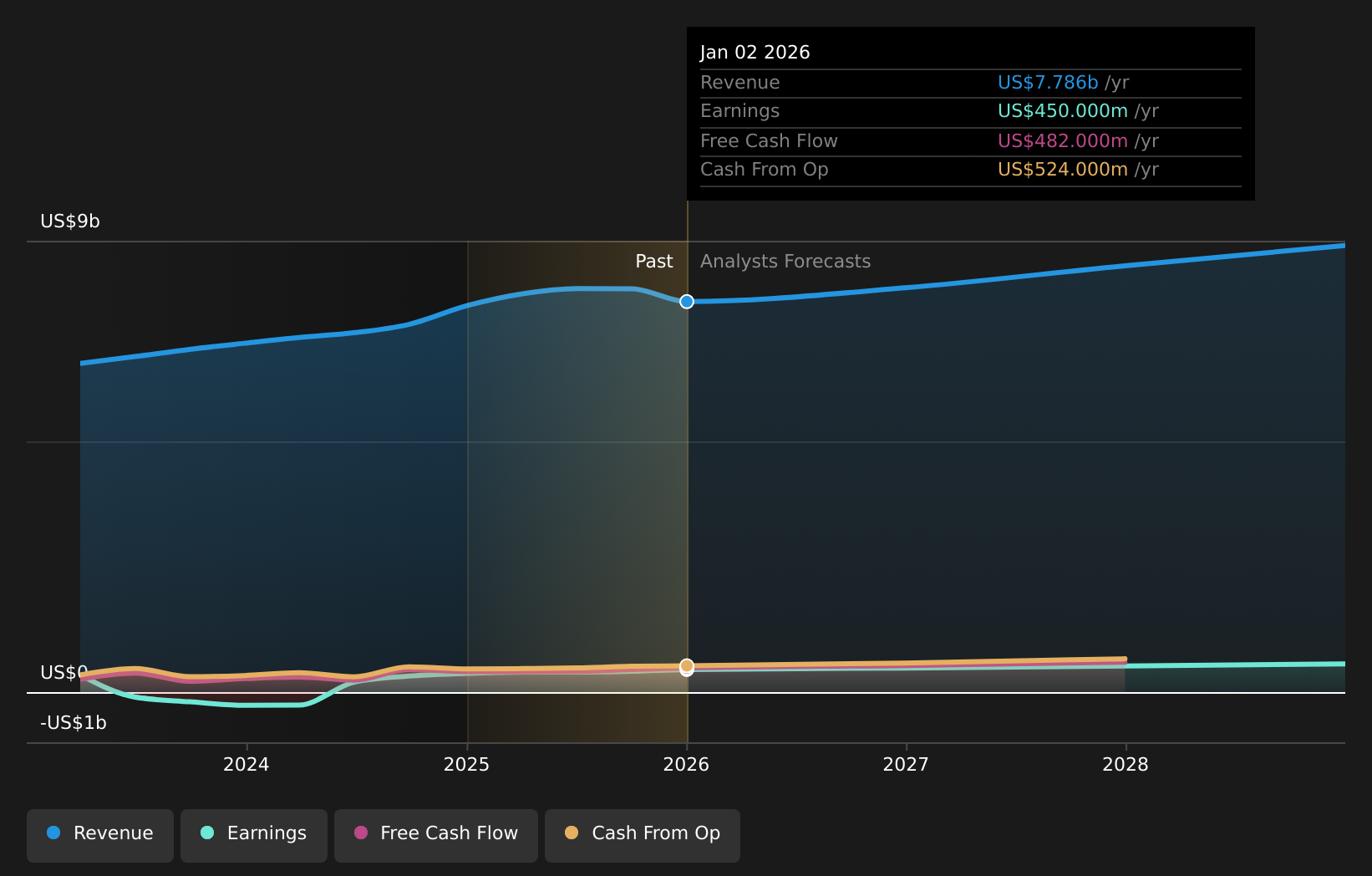Click the Revenue value in the tooltip
The image size is (1372, 876).
coord(1048,82)
